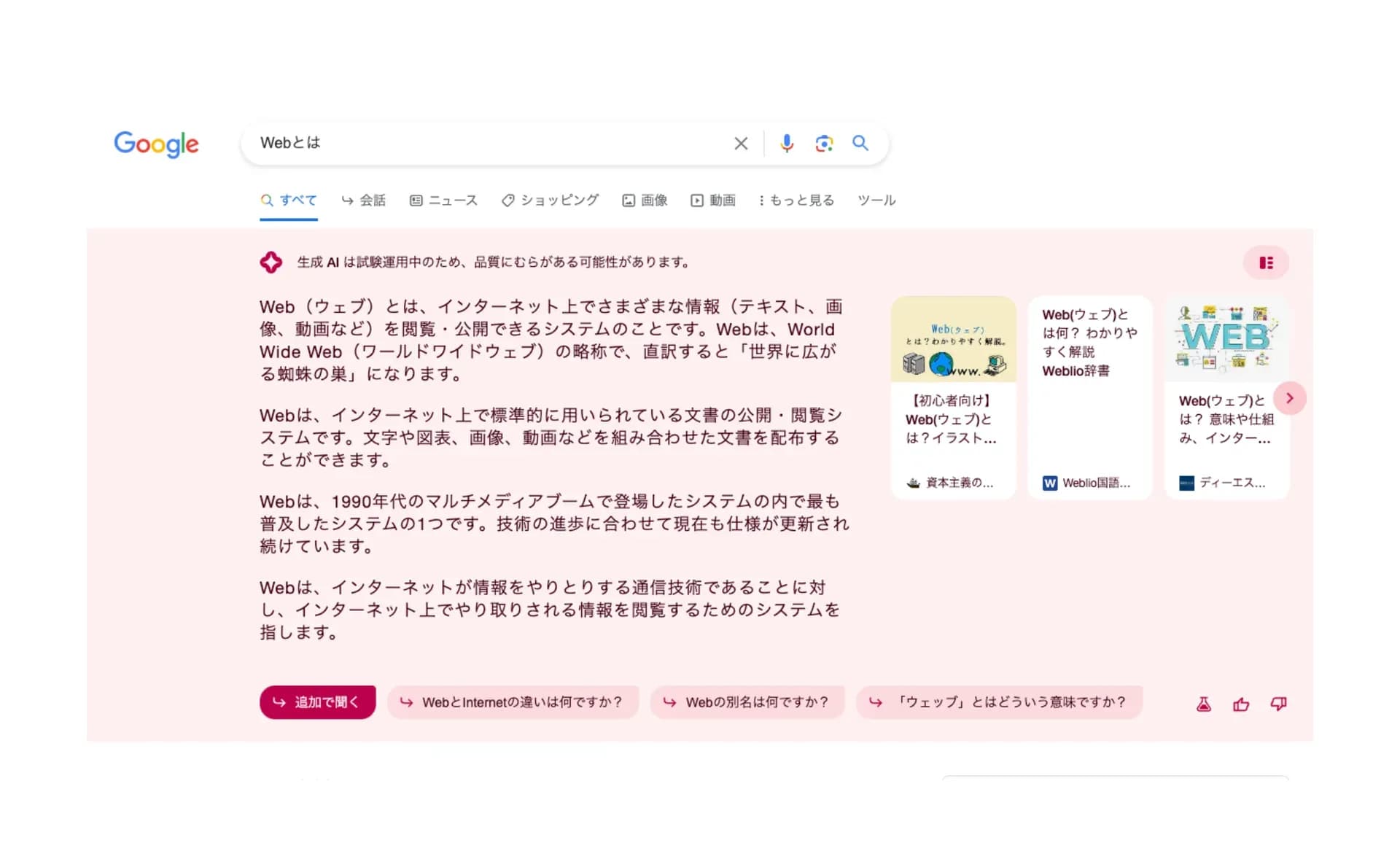The image size is (1400, 867).
Task: Ask WebとInternetの違いは何ですか？
Action: [x=513, y=702]
